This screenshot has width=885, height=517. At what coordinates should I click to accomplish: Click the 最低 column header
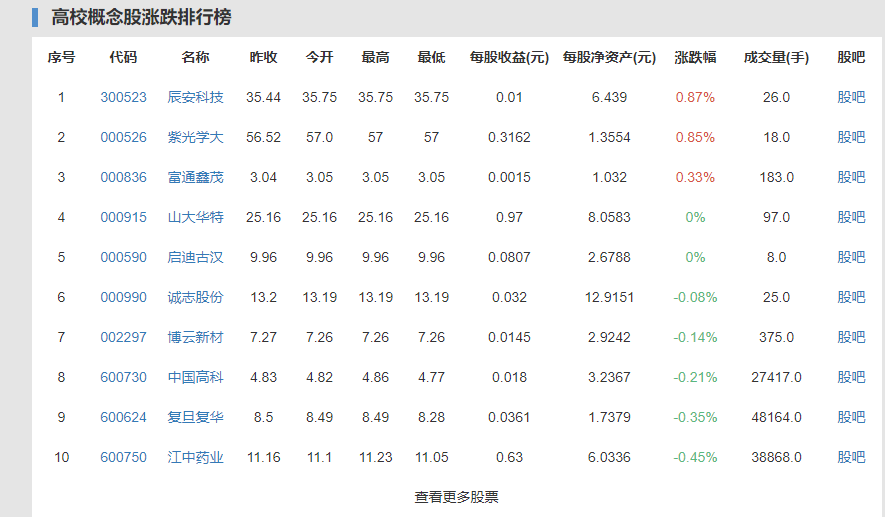point(431,58)
